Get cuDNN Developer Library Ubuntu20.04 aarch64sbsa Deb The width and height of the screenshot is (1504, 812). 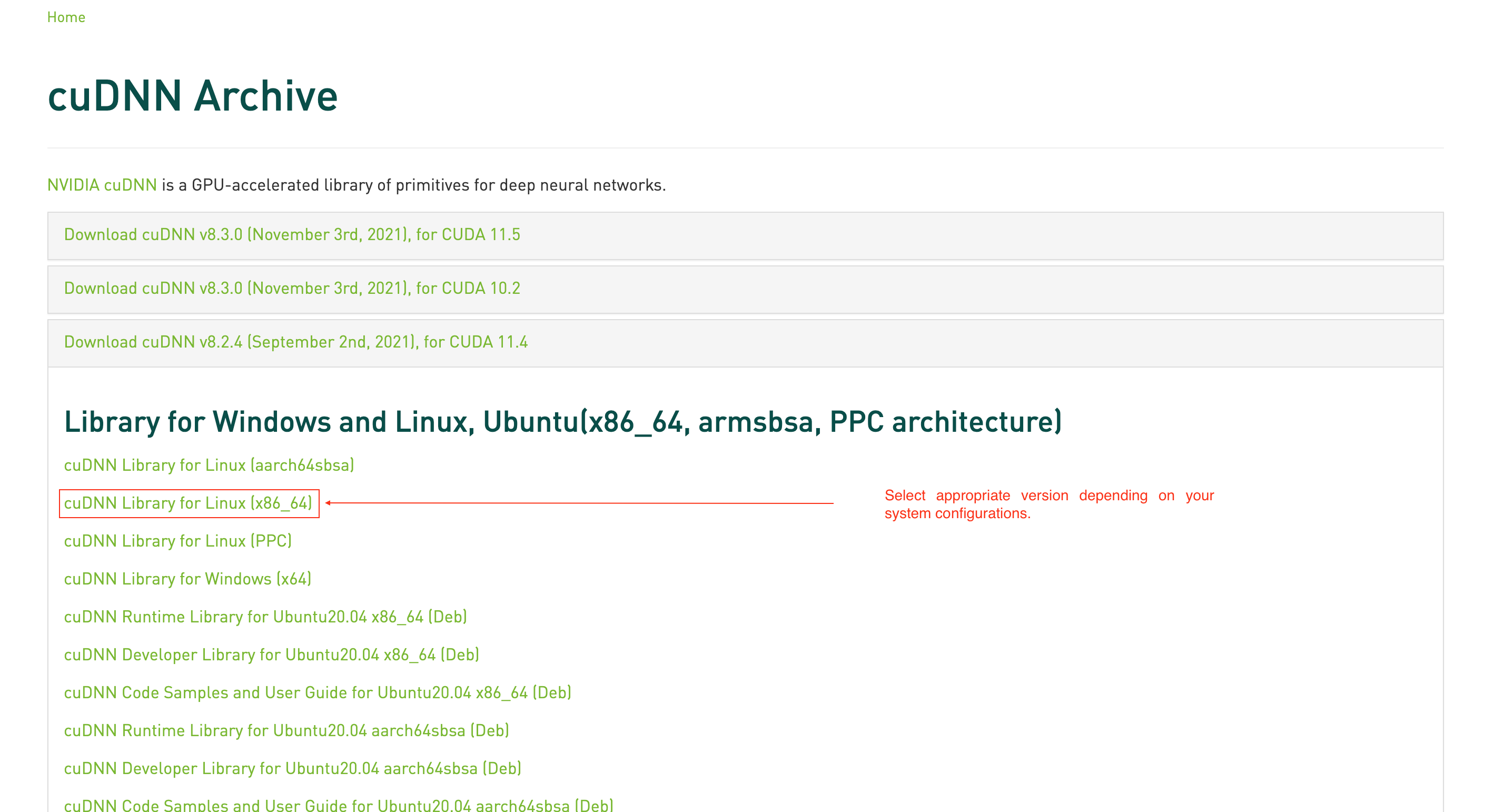point(292,769)
